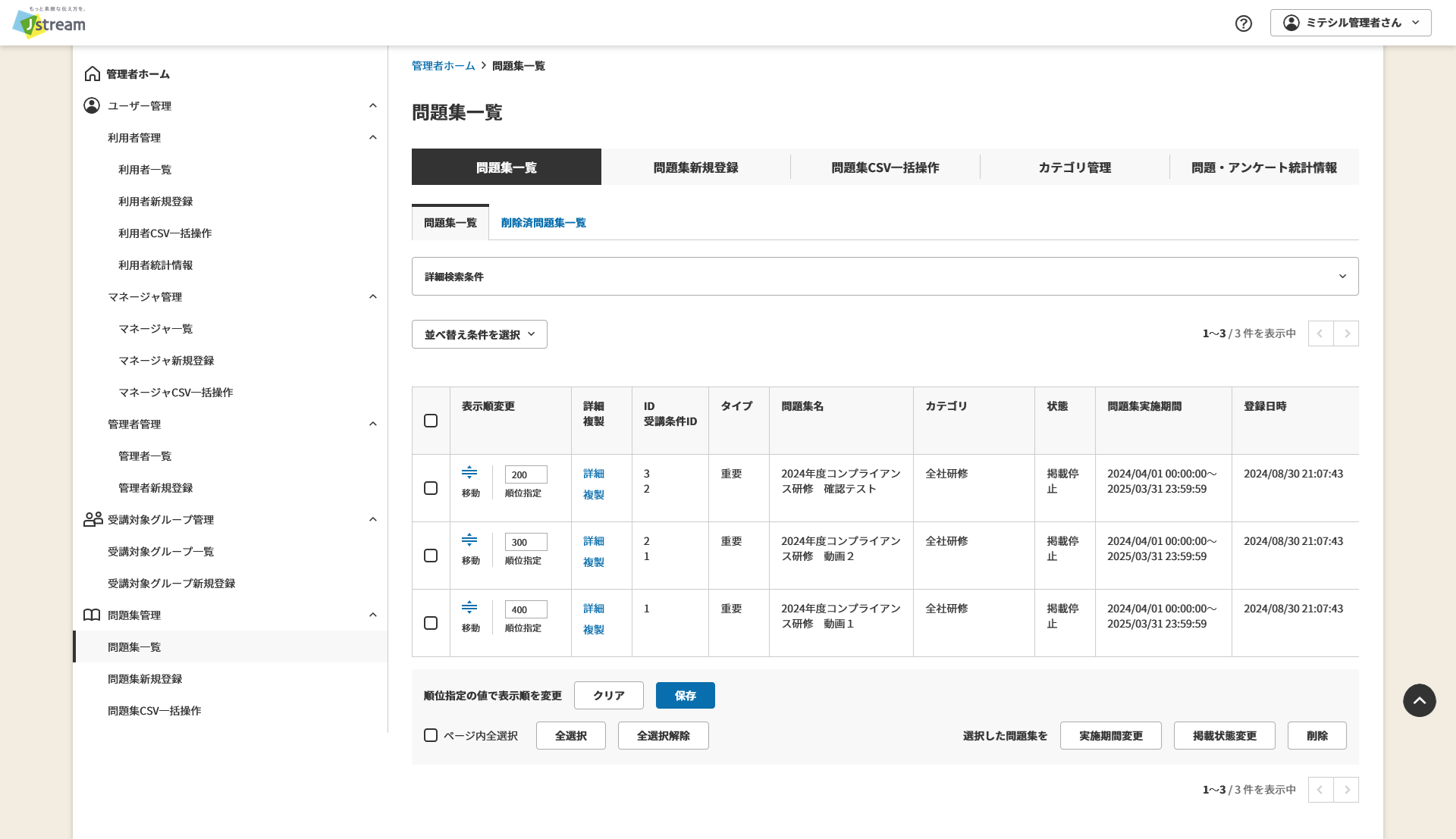Click the 全選択 button
The image size is (1456, 839).
click(x=571, y=735)
